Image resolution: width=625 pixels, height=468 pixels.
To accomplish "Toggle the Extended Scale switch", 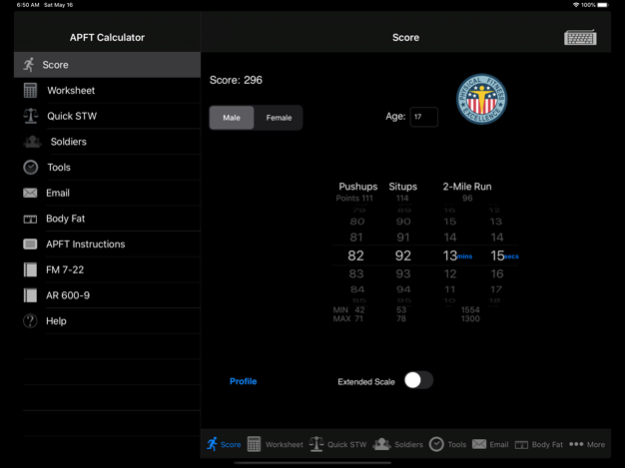I will (418, 381).
